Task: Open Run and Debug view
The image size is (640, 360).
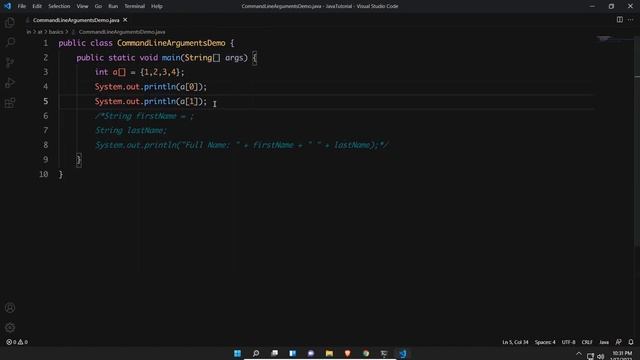Action: pyautogui.click(x=10, y=82)
